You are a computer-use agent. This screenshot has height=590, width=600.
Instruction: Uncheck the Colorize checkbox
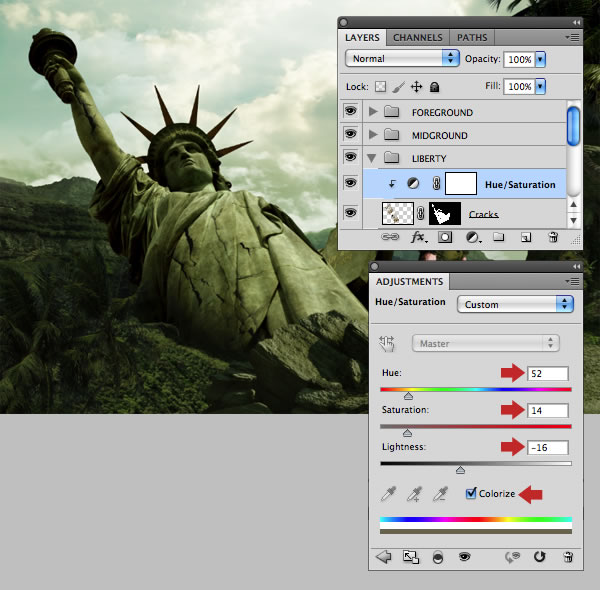tap(471, 493)
